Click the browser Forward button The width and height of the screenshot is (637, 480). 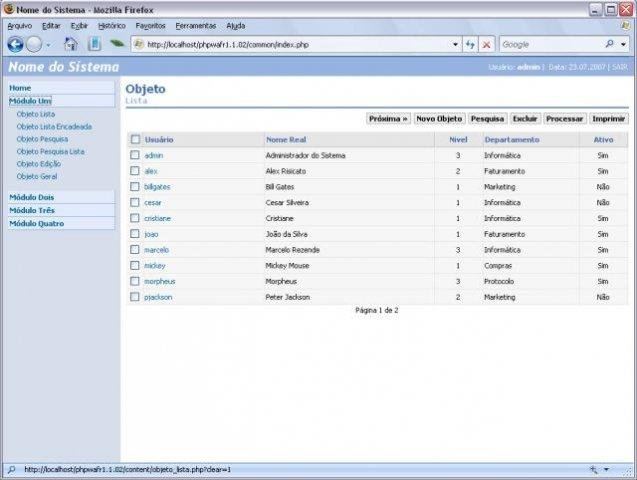click(35, 44)
